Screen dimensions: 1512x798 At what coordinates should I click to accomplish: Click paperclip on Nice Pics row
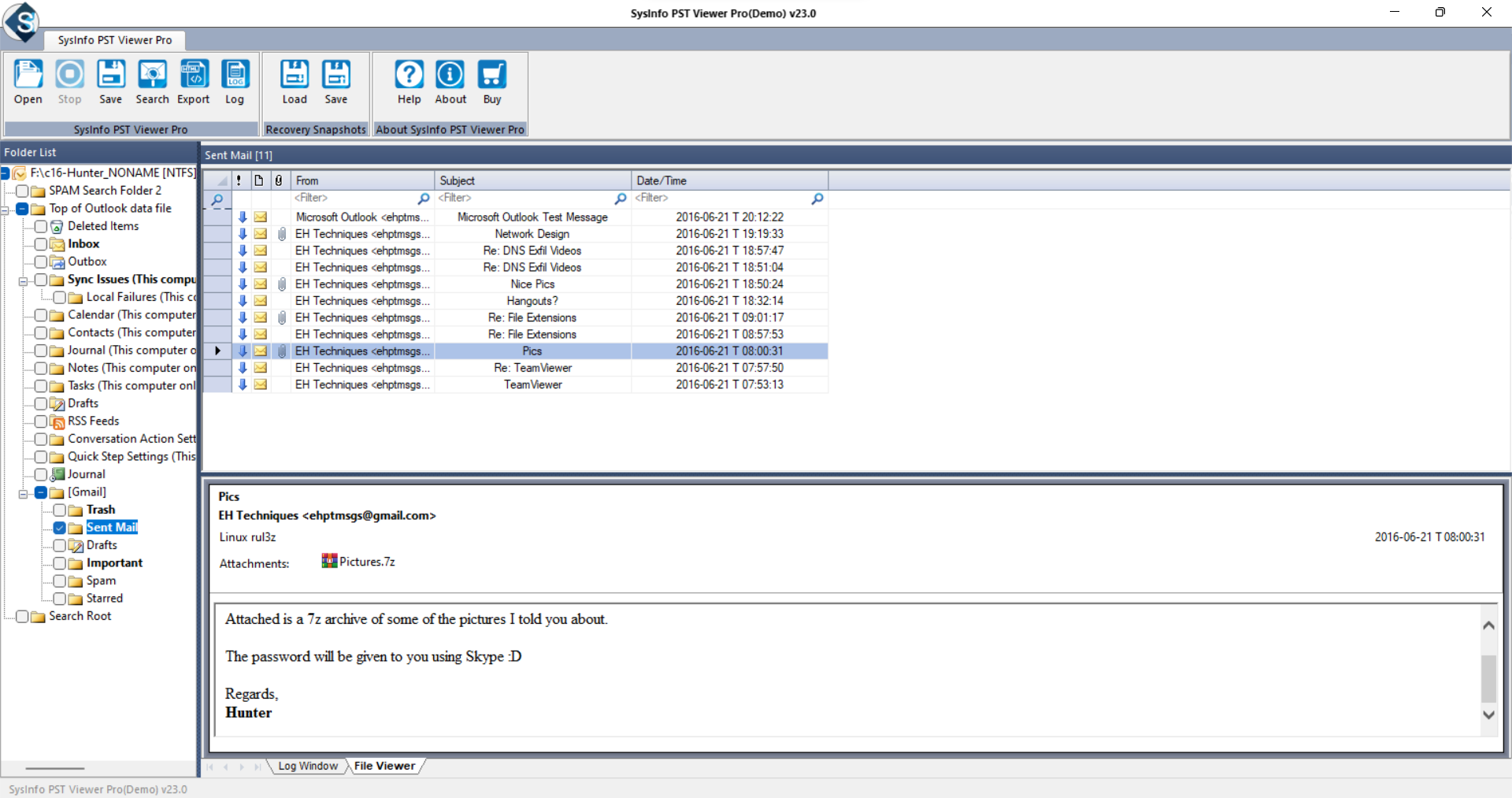coord(282,284)
